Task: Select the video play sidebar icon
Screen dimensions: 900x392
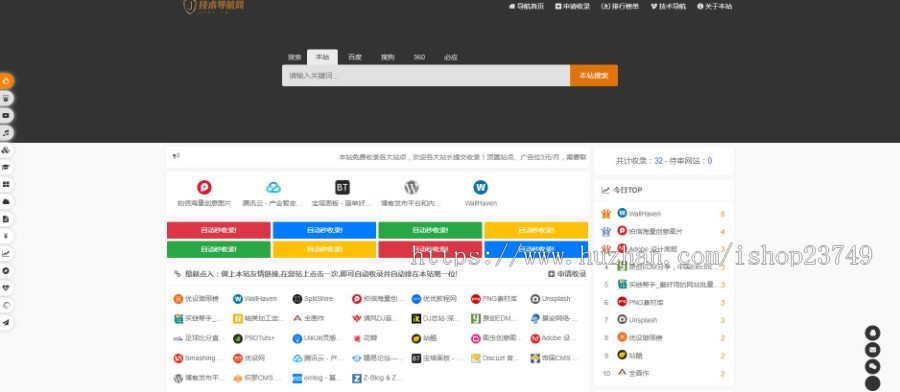Action: [6, 115]
